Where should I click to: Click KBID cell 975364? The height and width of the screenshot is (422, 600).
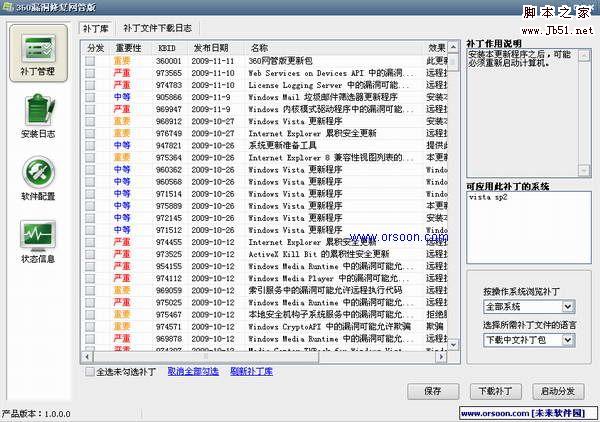(169, 158)
